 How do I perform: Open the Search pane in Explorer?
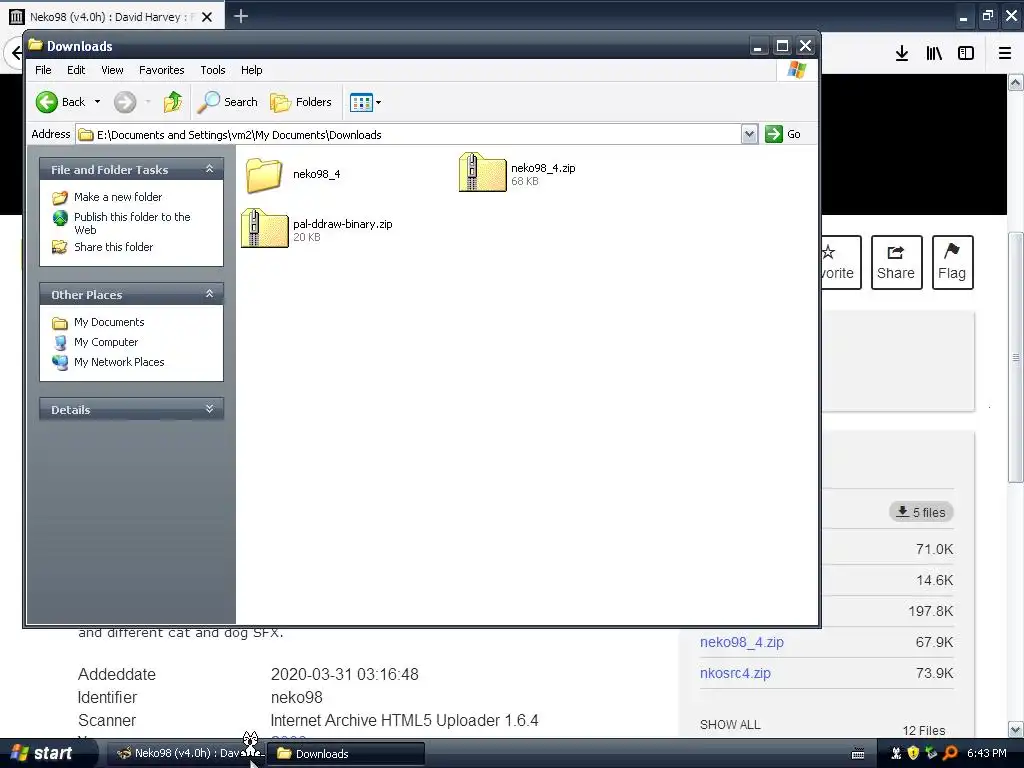click(227, 102)
